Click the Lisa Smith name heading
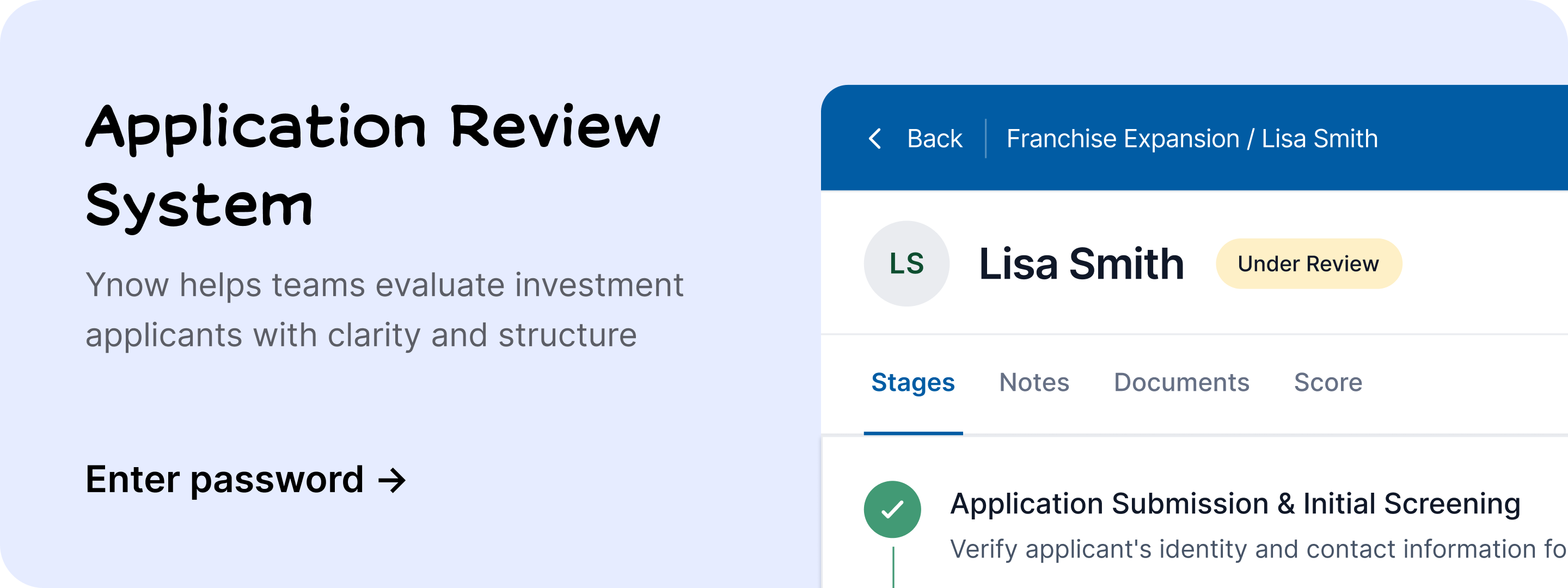The image size is (1568, 588). [1081, 264]
